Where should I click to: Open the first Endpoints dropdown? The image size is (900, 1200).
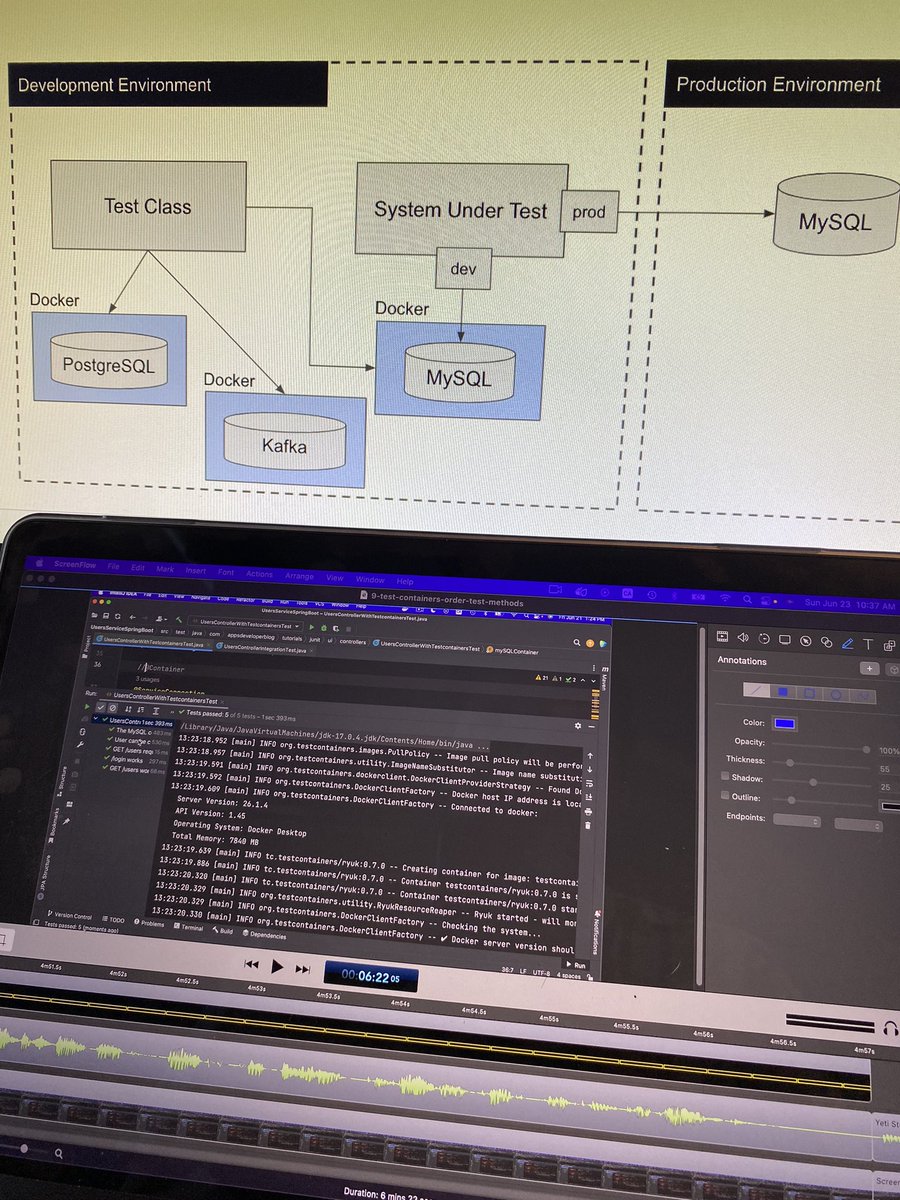point(797,822)
